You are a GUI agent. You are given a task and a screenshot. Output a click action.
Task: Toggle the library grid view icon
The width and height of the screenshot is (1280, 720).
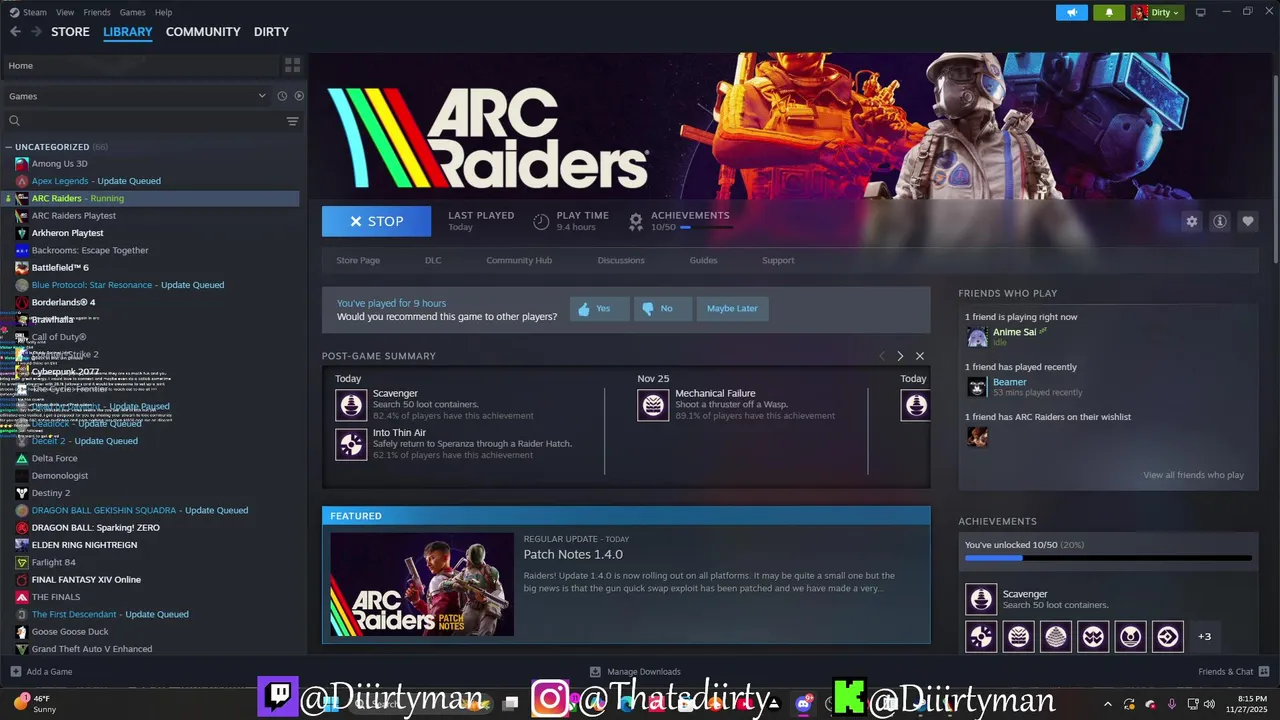(292, 65)
